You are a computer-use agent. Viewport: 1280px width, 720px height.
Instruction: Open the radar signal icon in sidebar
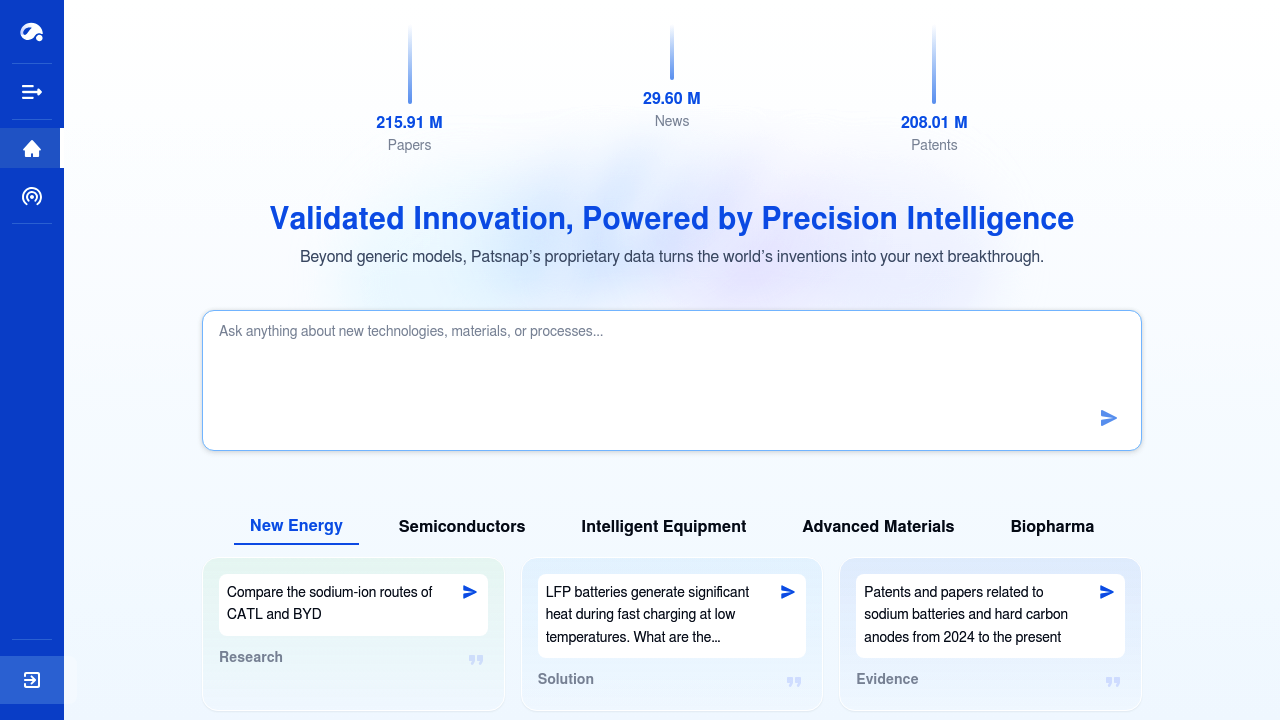32,196
